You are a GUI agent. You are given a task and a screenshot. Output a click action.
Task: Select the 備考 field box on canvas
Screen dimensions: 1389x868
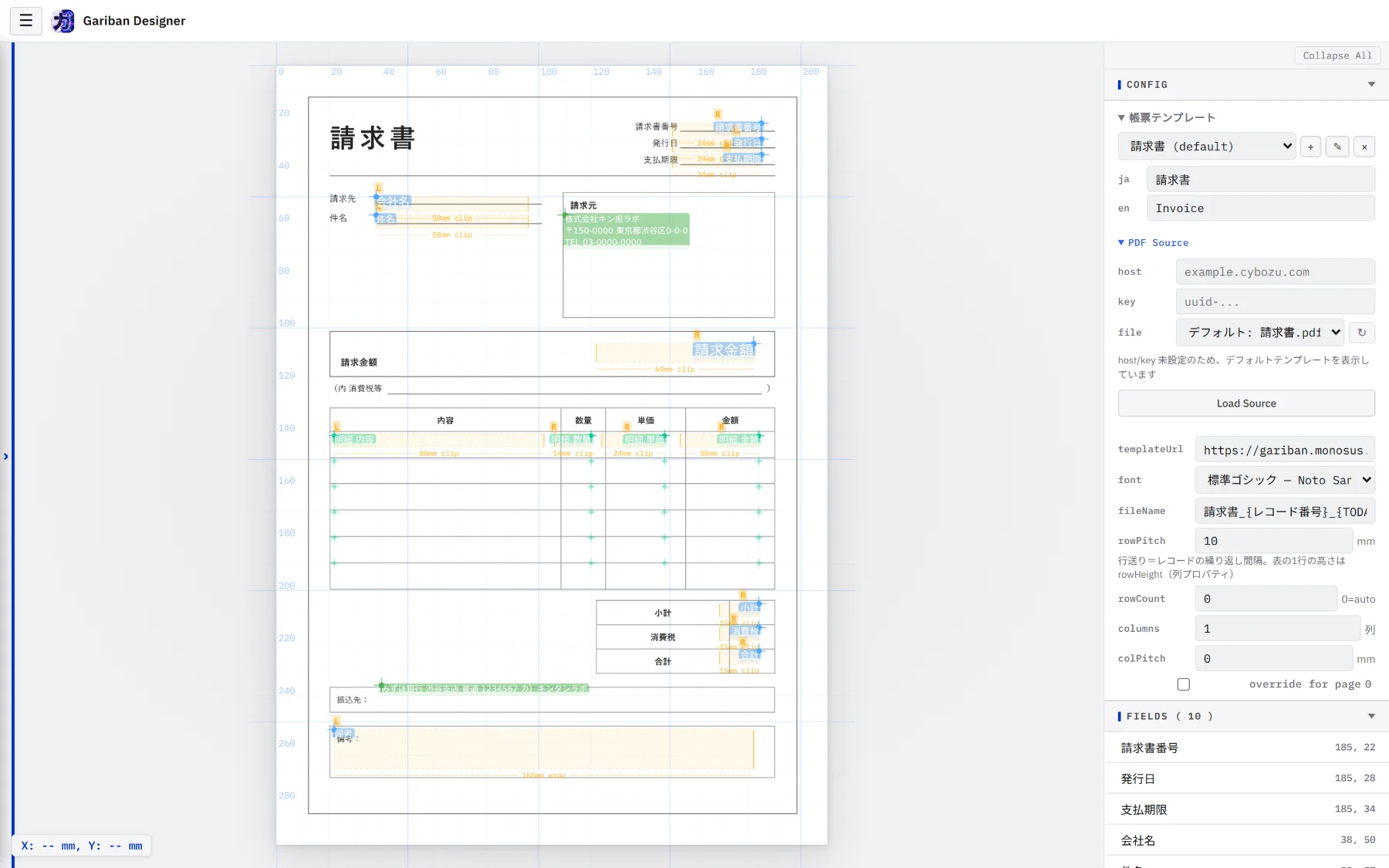tap(543, 749)
